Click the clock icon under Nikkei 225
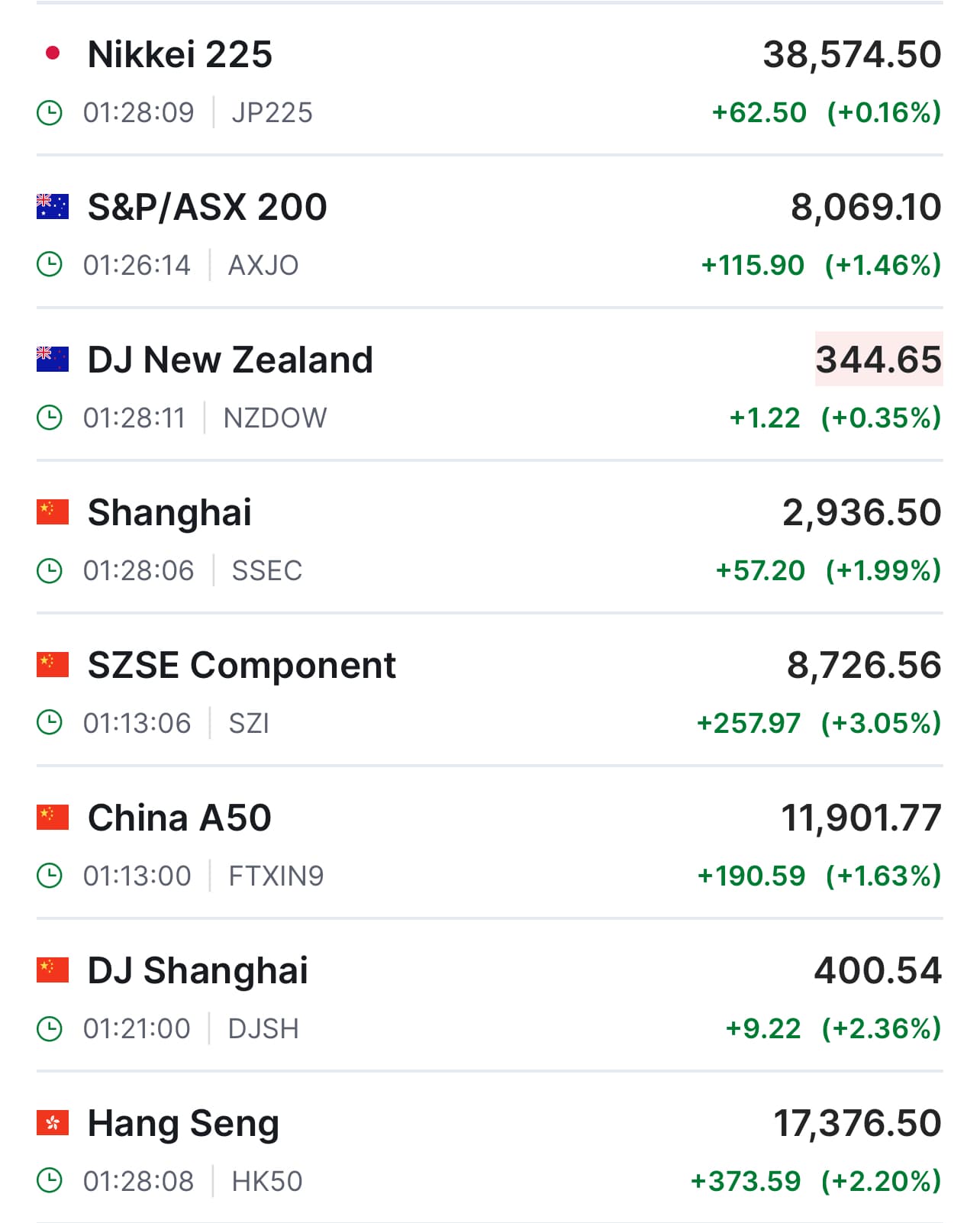This screenshot has width=980, height=1223. tap(50, 113)
